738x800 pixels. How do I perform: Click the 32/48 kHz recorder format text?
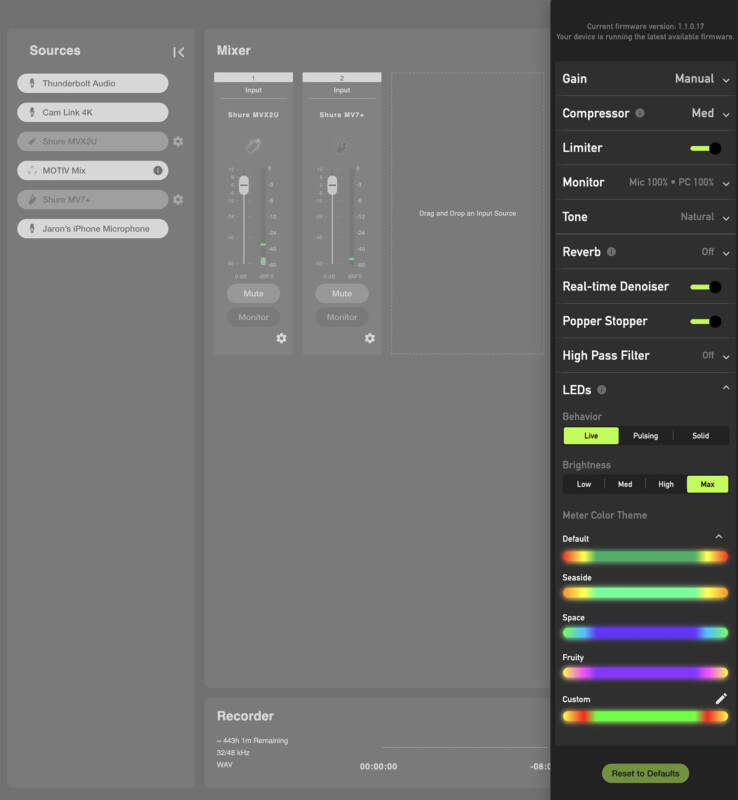(233, 753)
